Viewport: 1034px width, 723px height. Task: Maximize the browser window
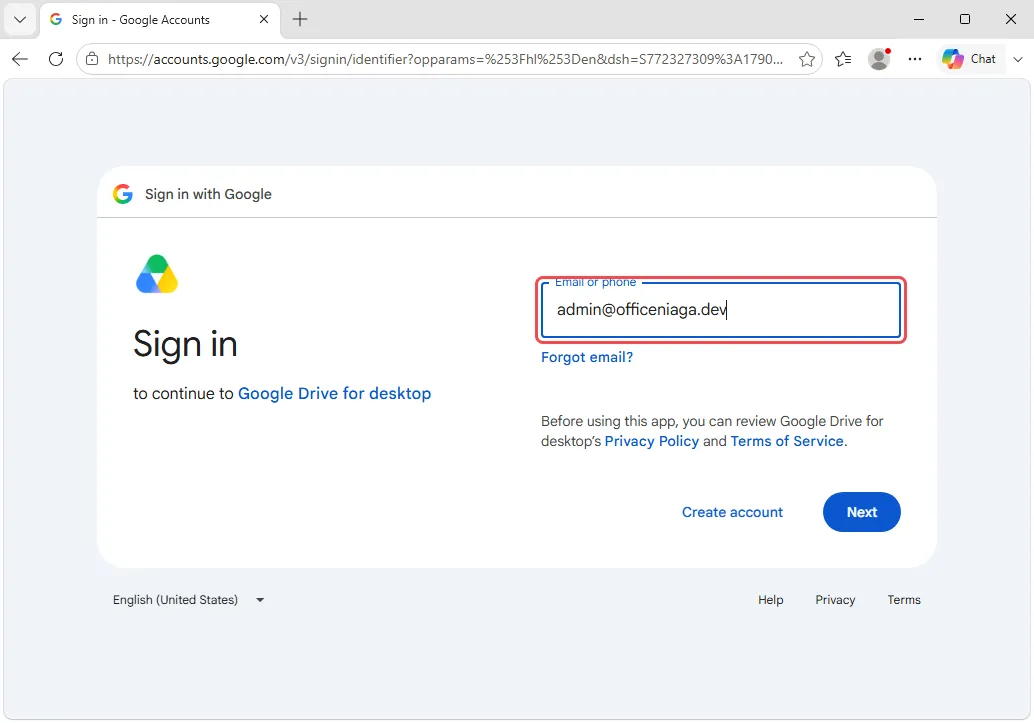coord(965,20)
